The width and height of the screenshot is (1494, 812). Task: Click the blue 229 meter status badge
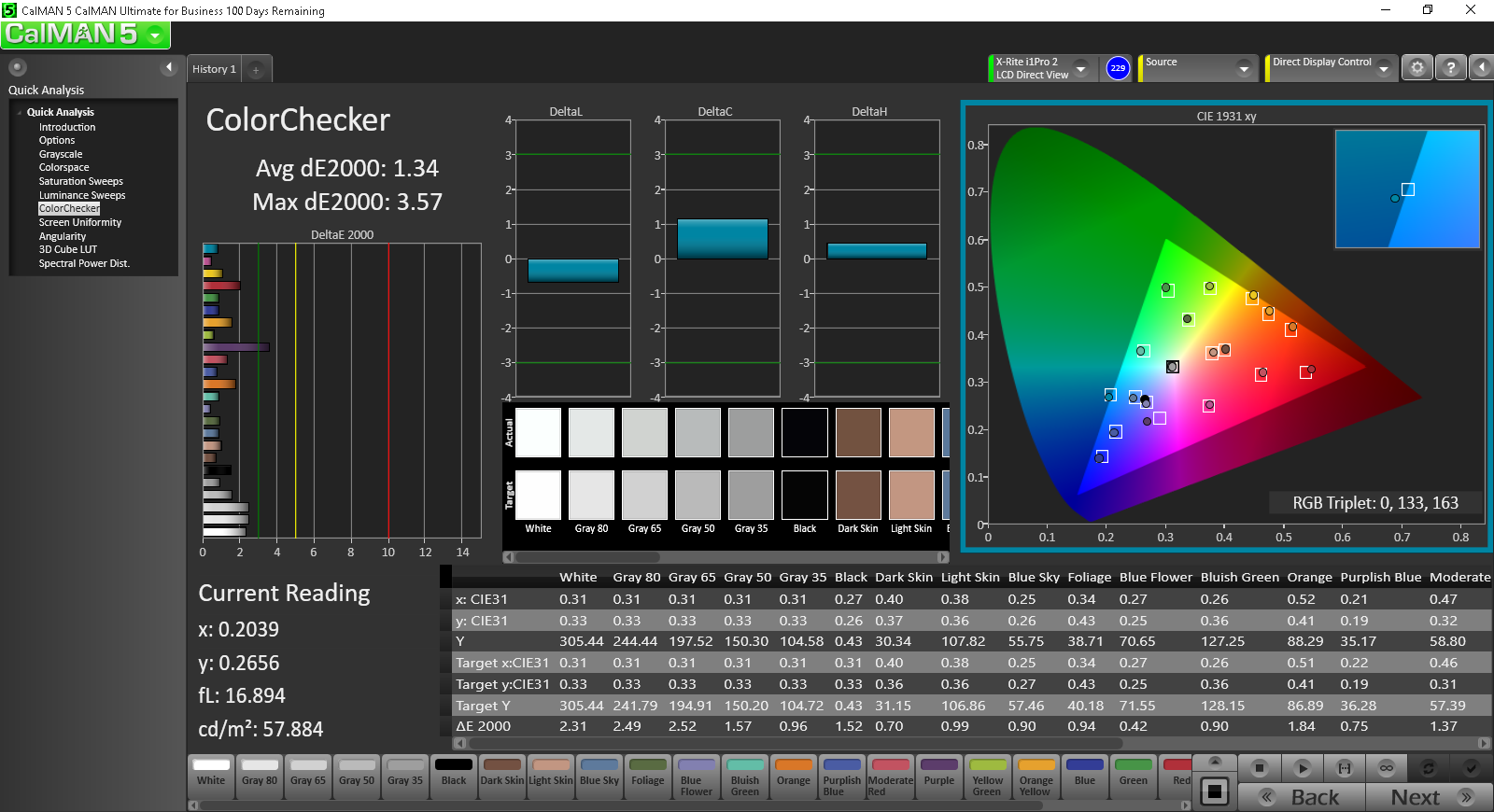point(1118,68)
